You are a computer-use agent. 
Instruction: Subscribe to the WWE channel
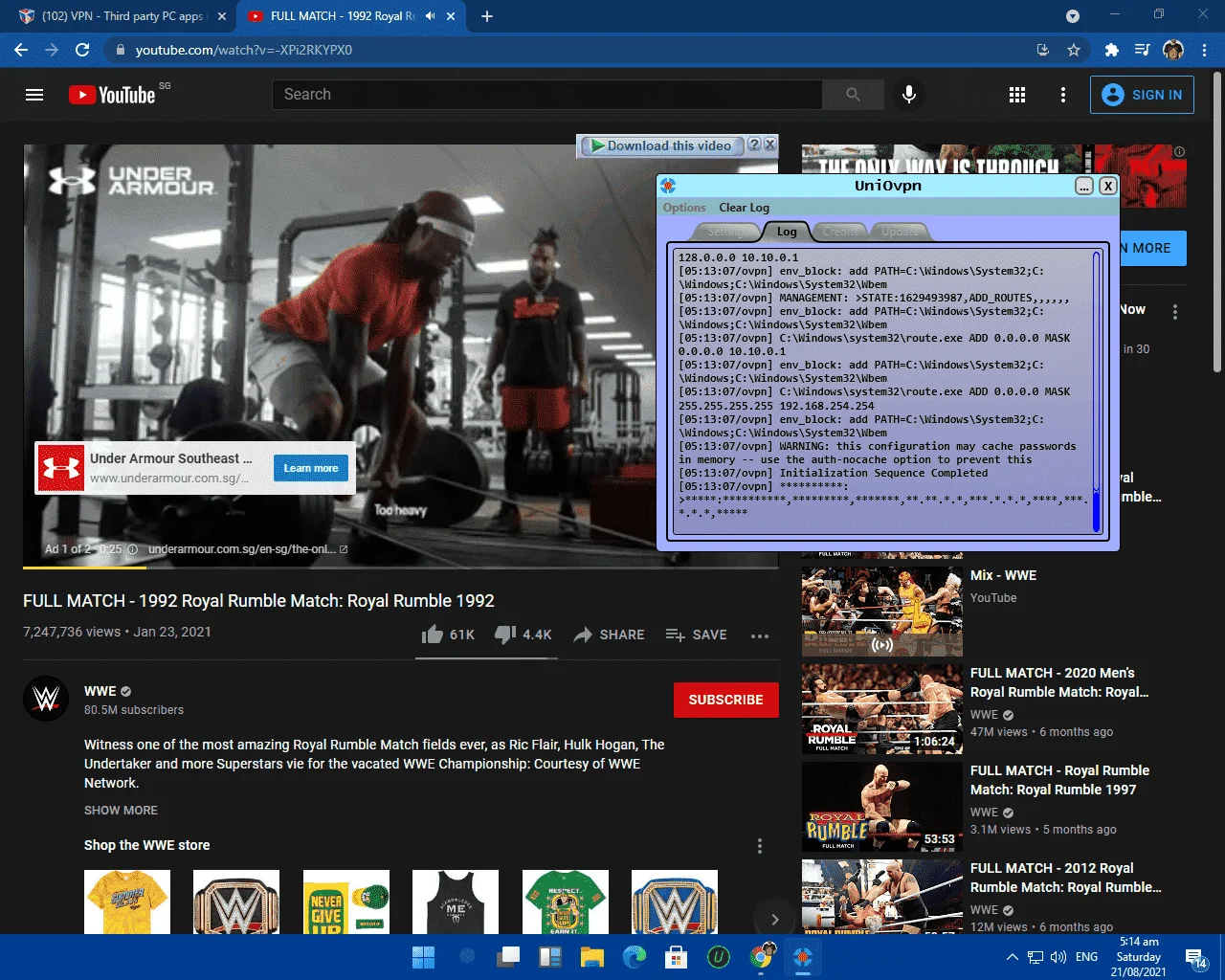pos(725,700)
